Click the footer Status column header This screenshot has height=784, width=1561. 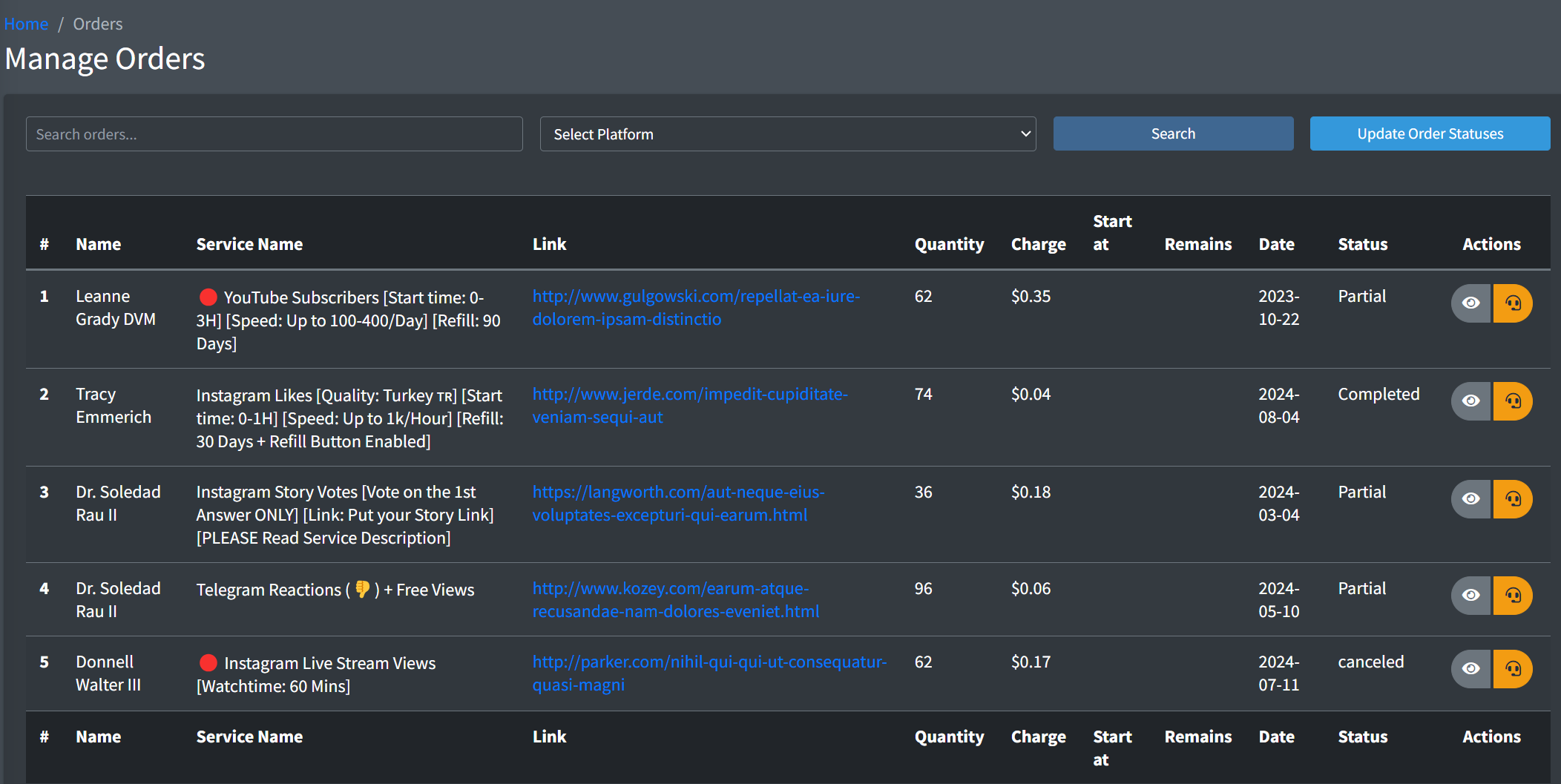pos(1362,737)
